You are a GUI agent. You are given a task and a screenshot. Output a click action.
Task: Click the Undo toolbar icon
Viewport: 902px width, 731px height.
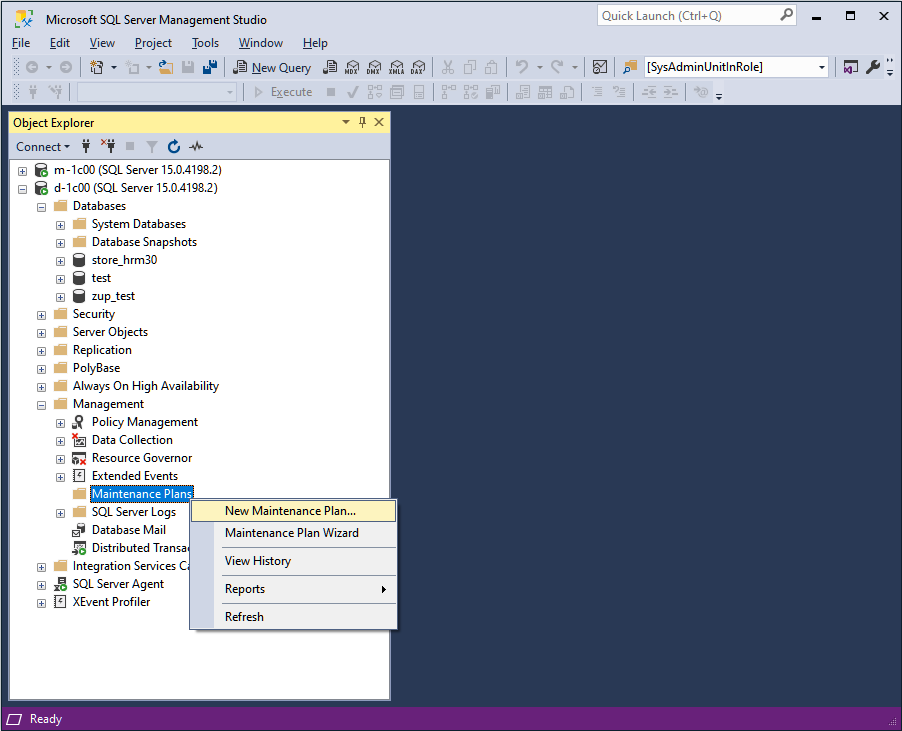point(522,67)
